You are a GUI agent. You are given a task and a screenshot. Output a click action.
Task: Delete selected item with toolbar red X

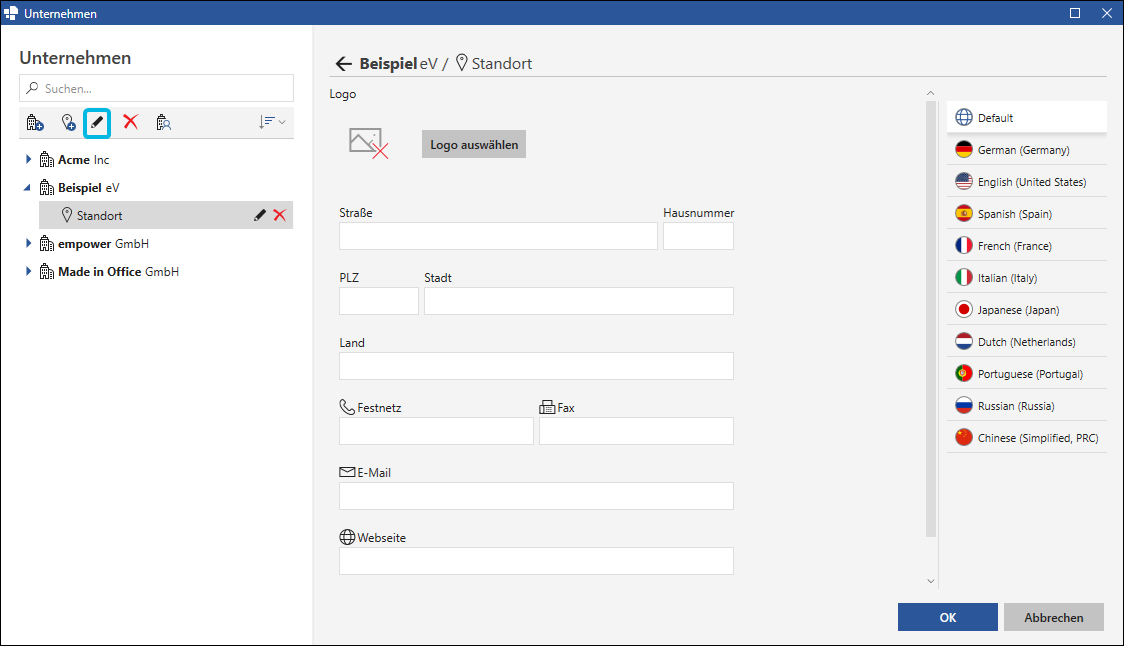pyautogui.click(x=130, y=122)
